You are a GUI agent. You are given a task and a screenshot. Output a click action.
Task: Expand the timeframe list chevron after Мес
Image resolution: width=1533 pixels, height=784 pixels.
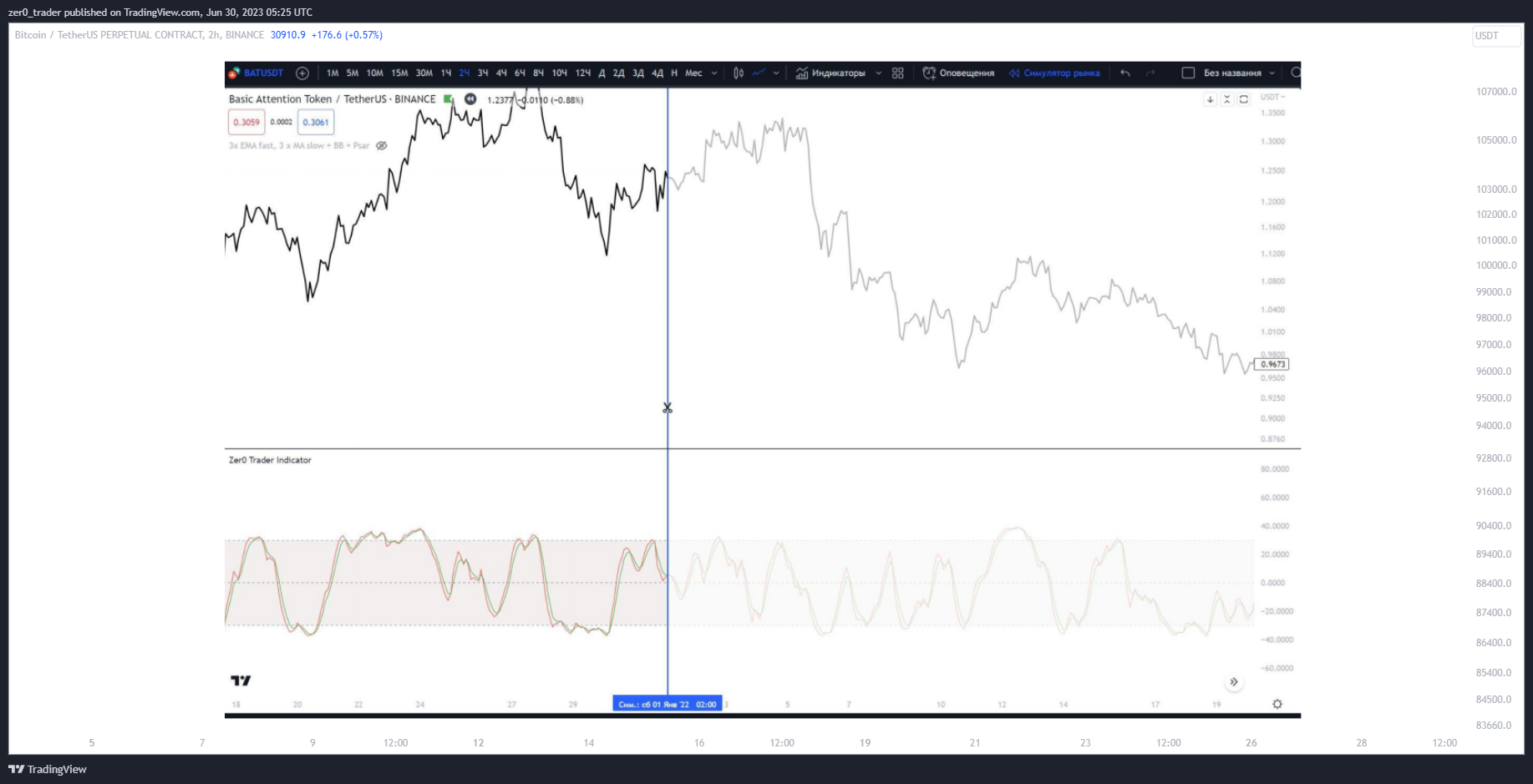tap(714, 73)
